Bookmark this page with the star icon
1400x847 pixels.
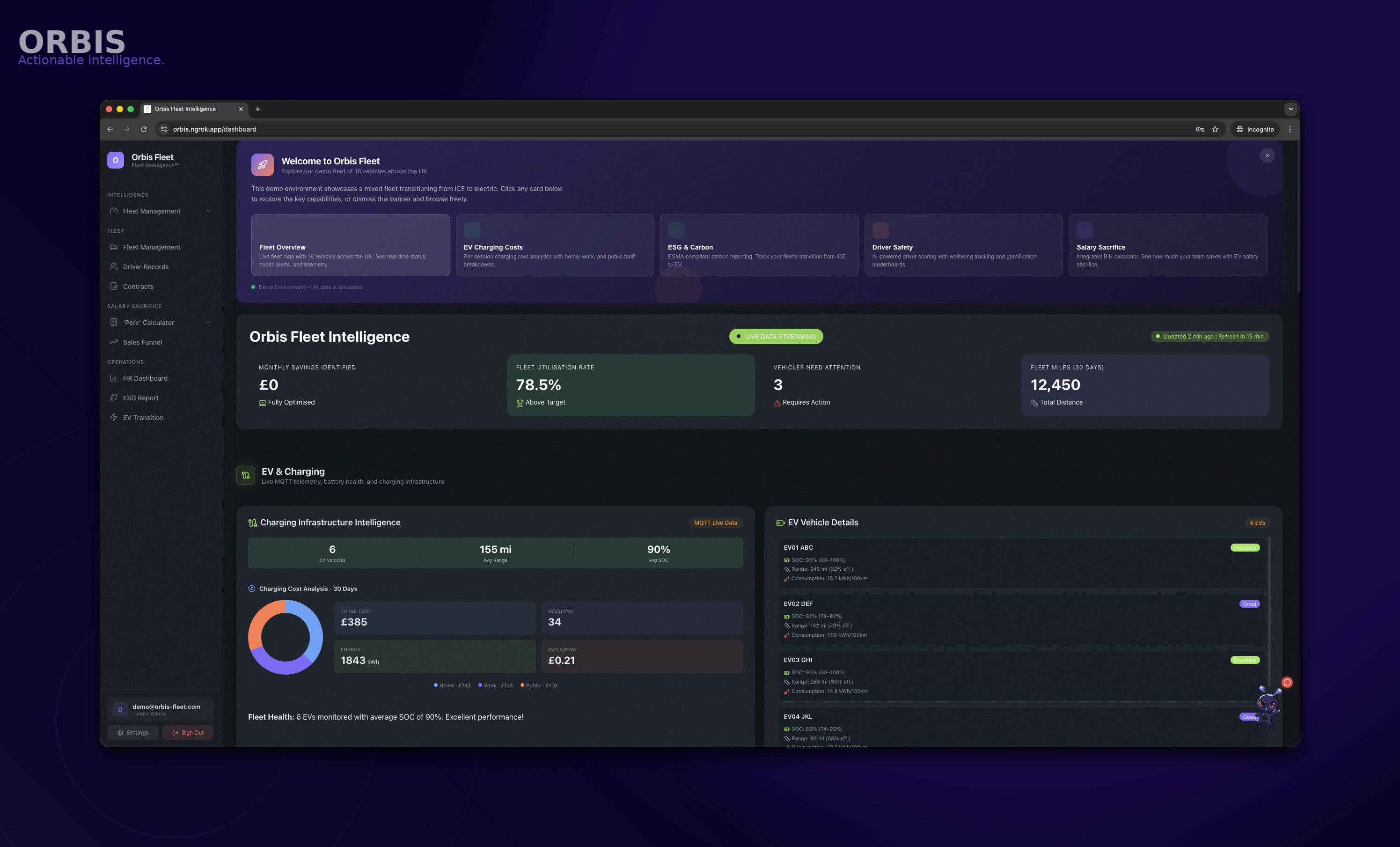tap(1215, 129)
